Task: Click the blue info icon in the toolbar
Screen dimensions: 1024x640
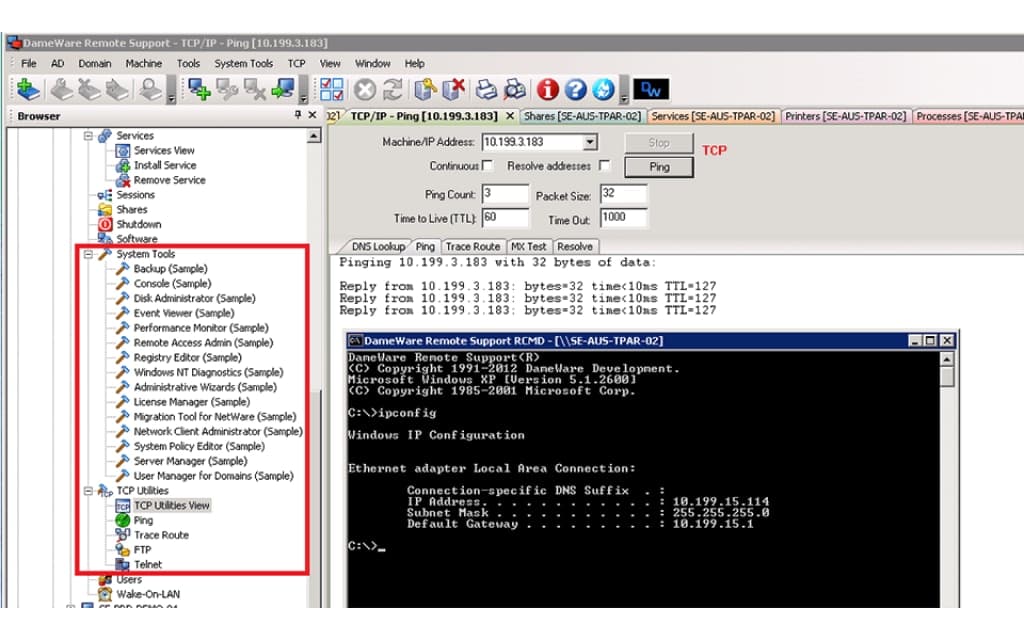Action: pyautogui.click(x=546, y=89)
